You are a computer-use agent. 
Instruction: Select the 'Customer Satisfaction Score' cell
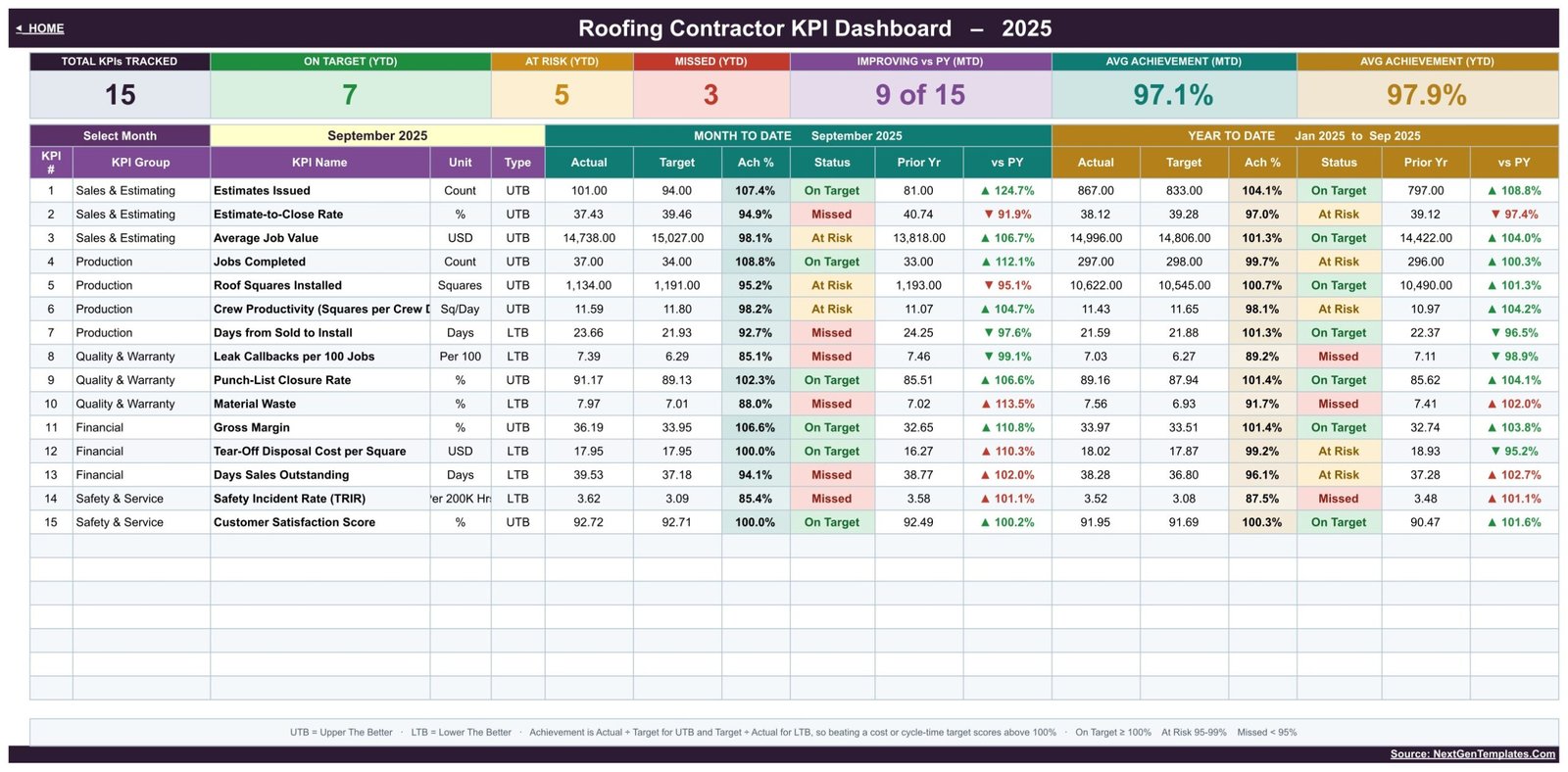click(x=319, y=522)
